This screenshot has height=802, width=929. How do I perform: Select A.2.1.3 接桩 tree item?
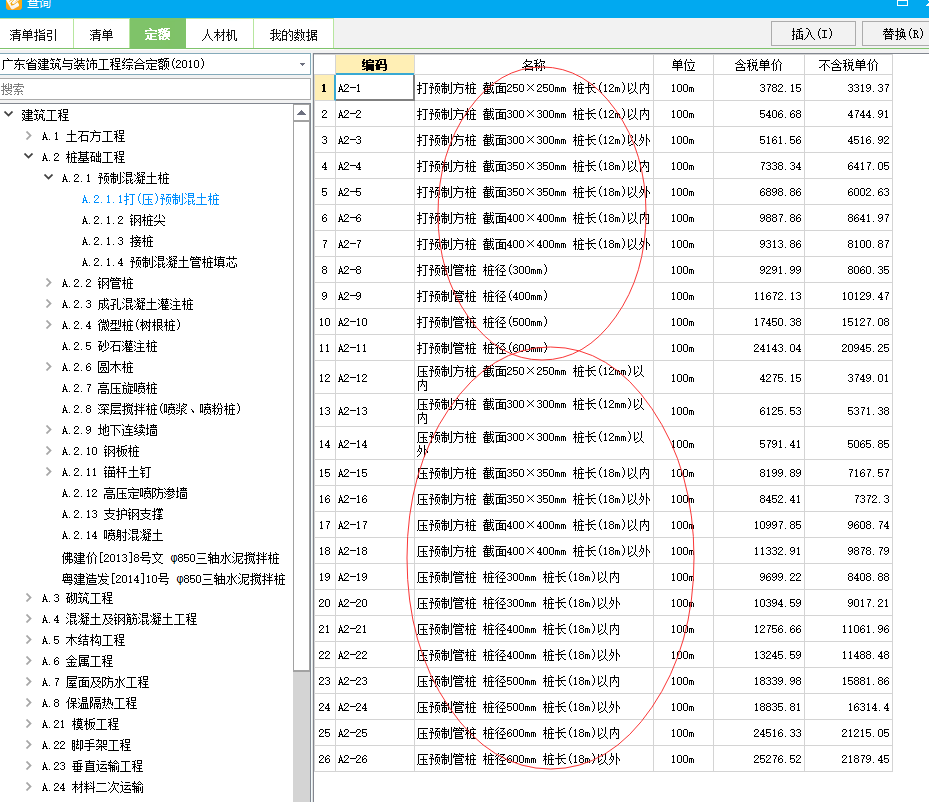(117, 242)
